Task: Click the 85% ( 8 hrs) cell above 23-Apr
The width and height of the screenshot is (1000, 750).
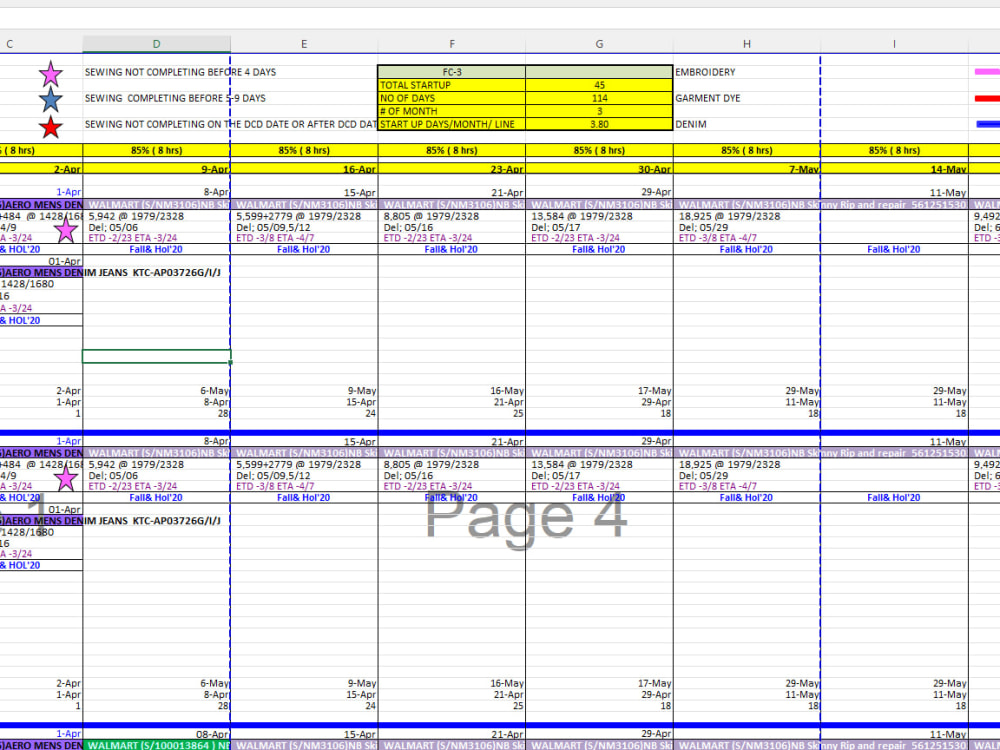Action: click(x=452, y=151)
